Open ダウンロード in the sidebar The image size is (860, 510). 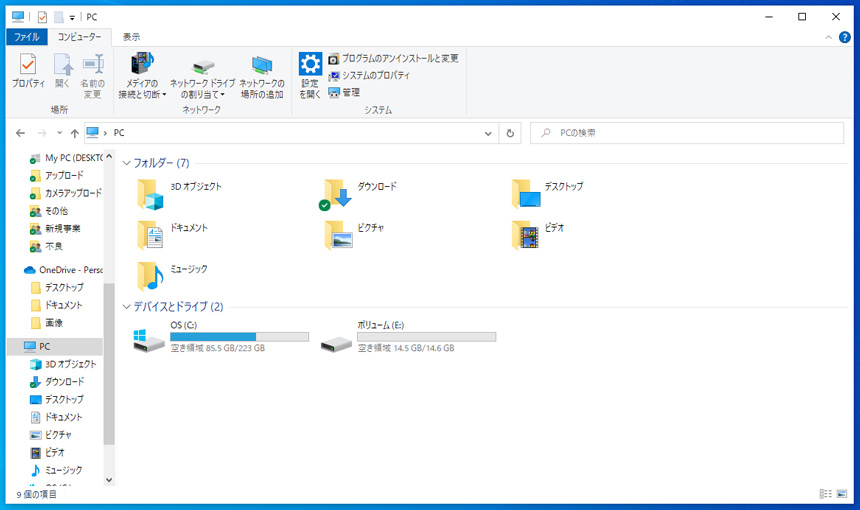(57, 382)
